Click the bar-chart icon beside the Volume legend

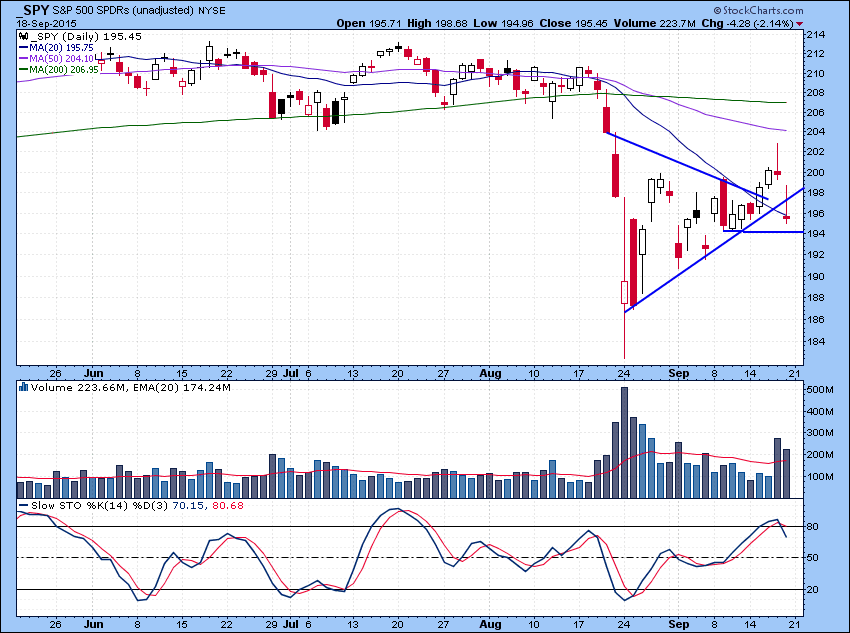coord(23,387)
